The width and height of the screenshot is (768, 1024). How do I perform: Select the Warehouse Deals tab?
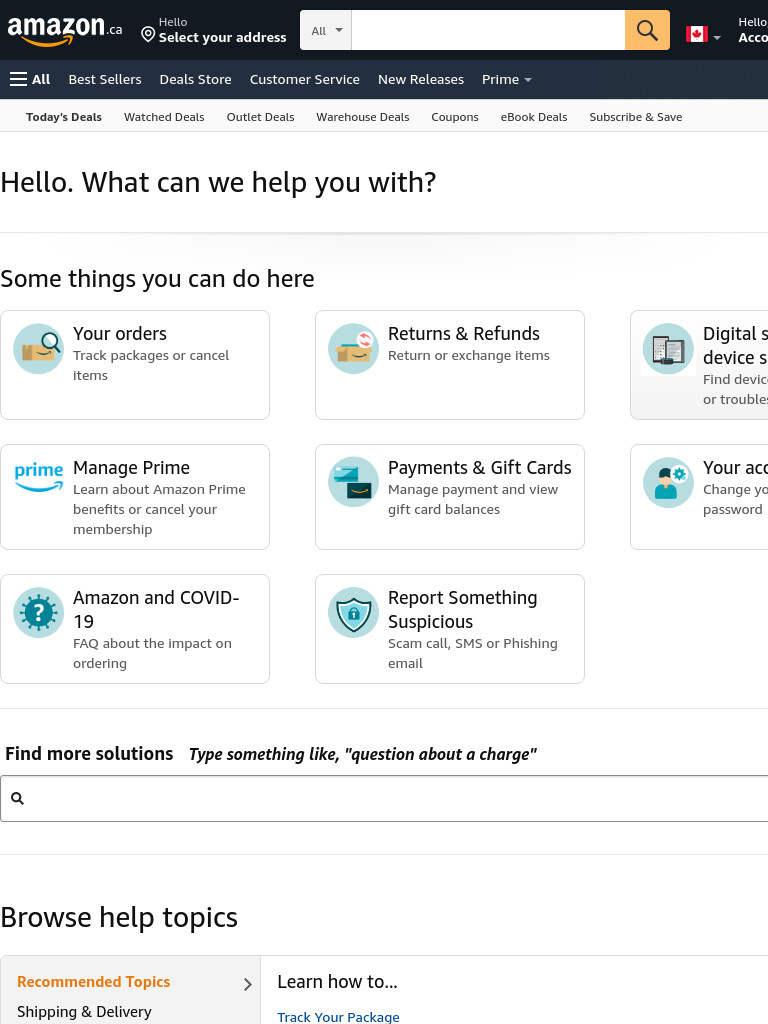tap(362, 117)
